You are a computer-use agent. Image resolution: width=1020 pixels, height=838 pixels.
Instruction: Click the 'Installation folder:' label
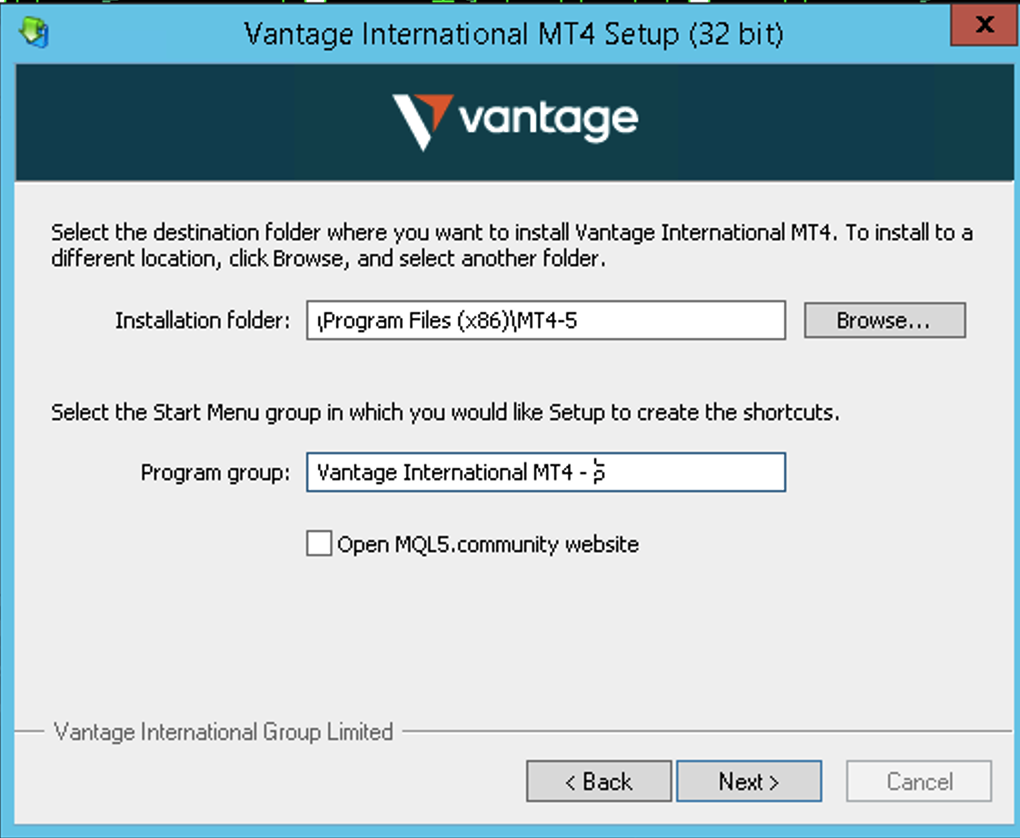(202, 321)
